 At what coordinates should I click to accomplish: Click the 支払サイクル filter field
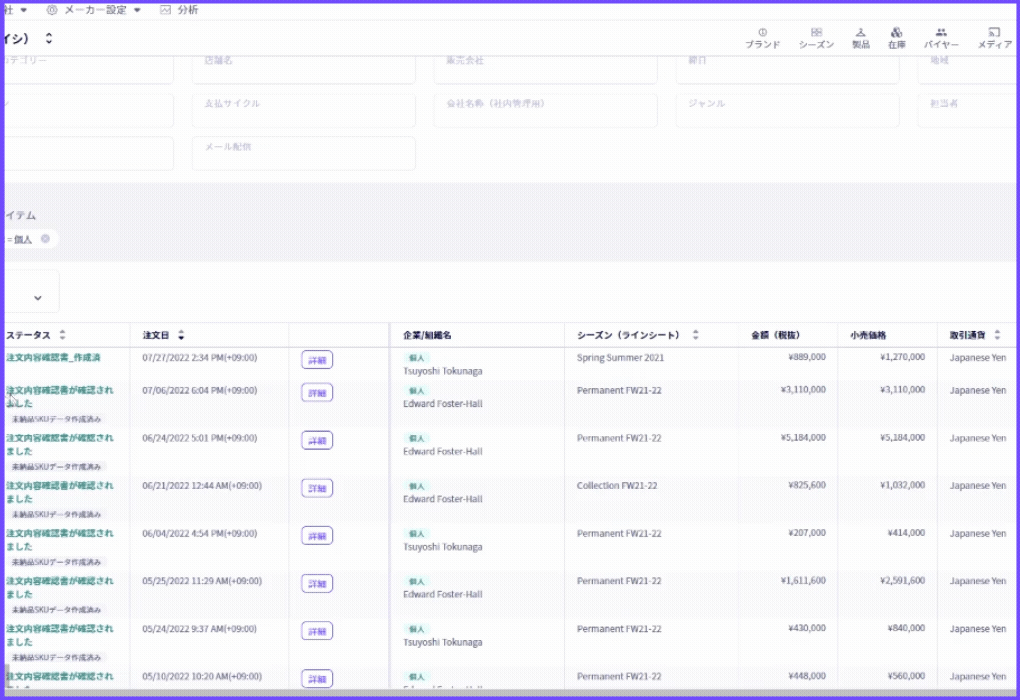304,111
